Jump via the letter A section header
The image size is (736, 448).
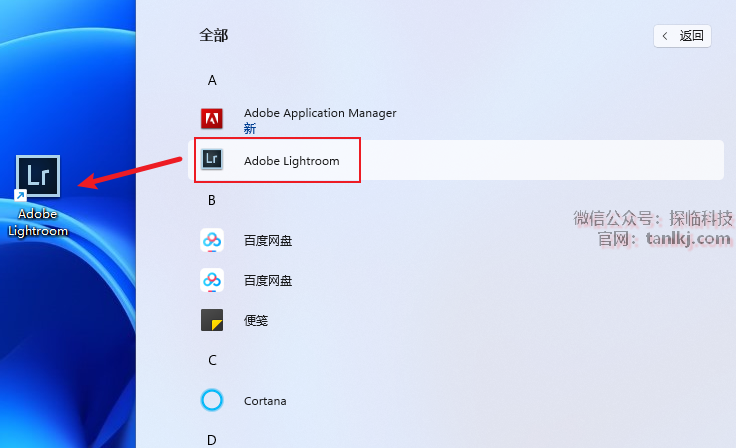point(212,80)
